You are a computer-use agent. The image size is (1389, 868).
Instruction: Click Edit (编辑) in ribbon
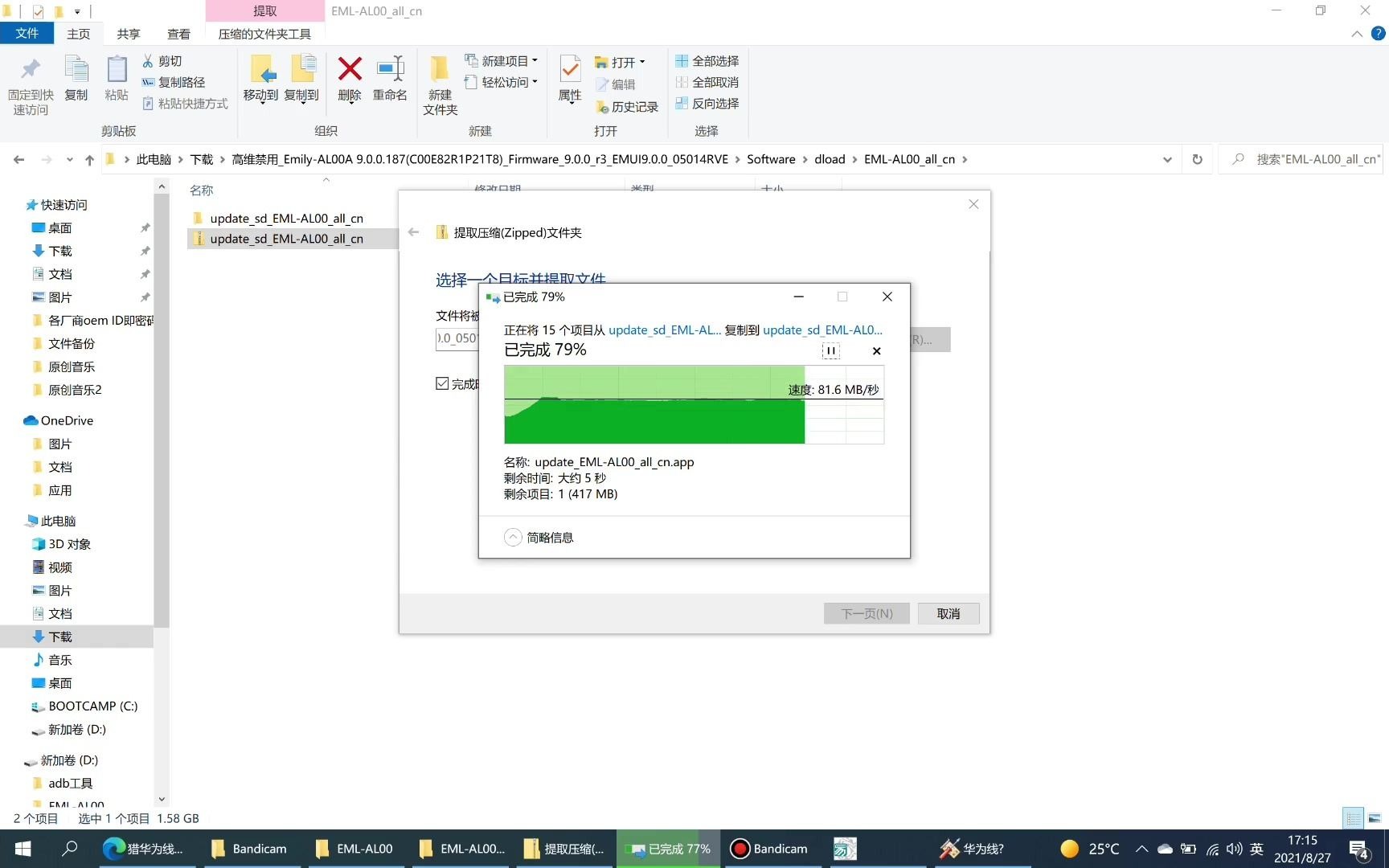[616, 84]
